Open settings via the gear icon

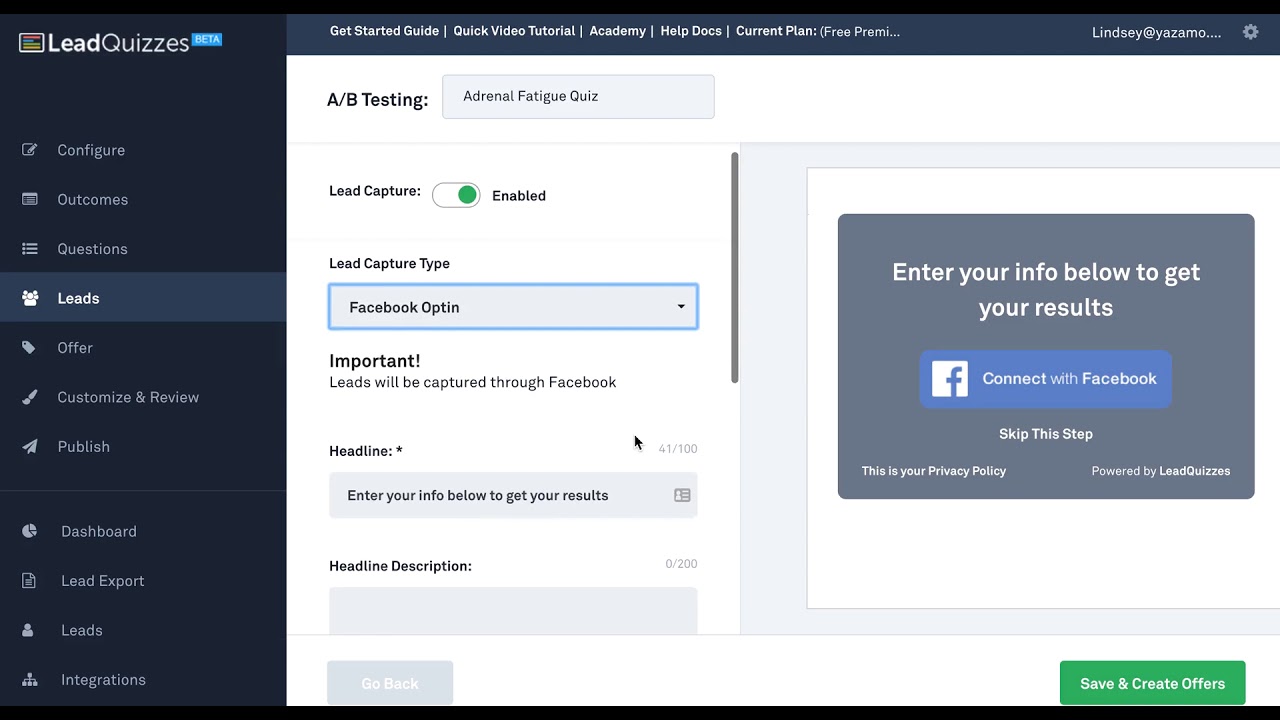(1250, 32)
